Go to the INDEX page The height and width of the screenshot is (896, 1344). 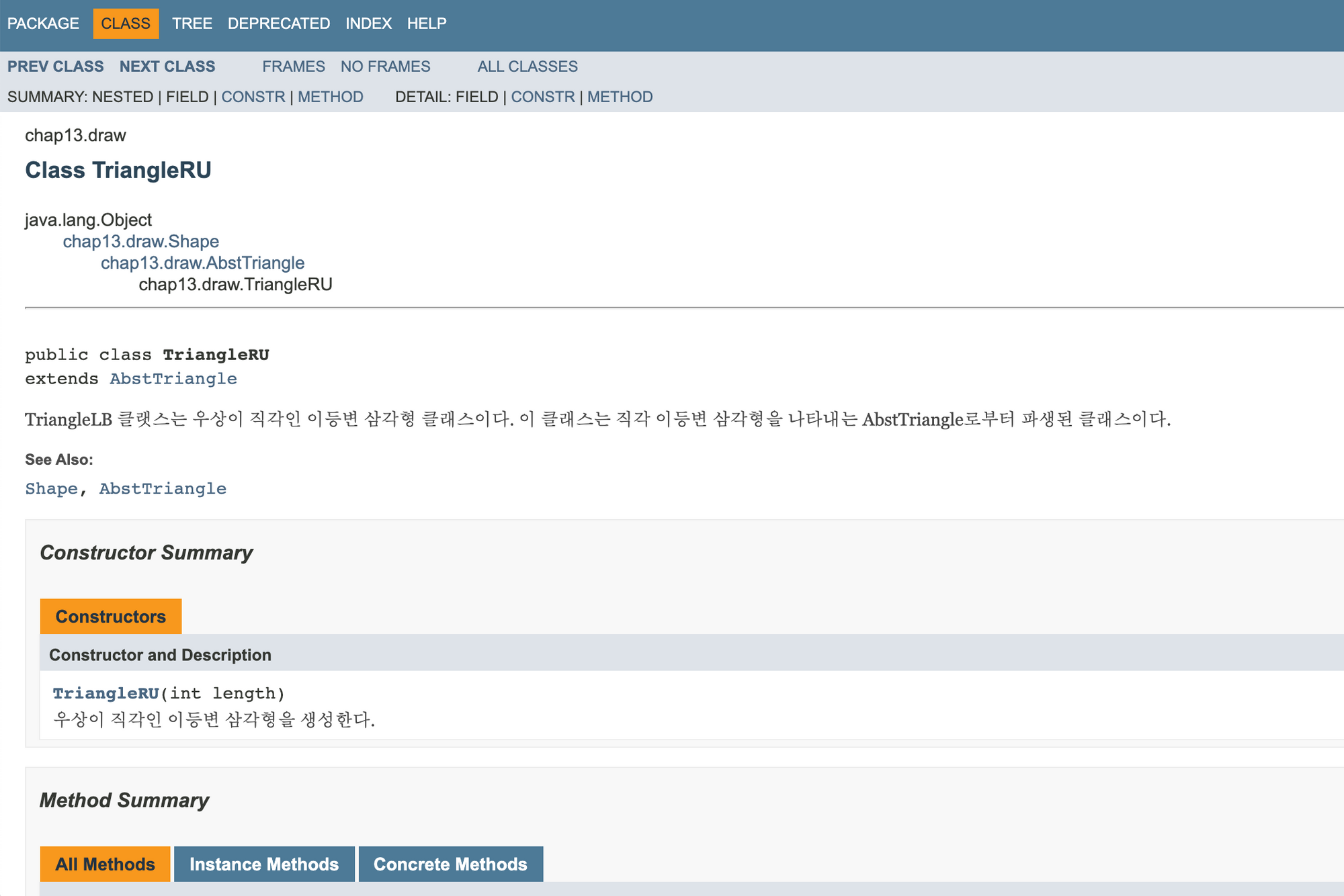coord(368,24)
